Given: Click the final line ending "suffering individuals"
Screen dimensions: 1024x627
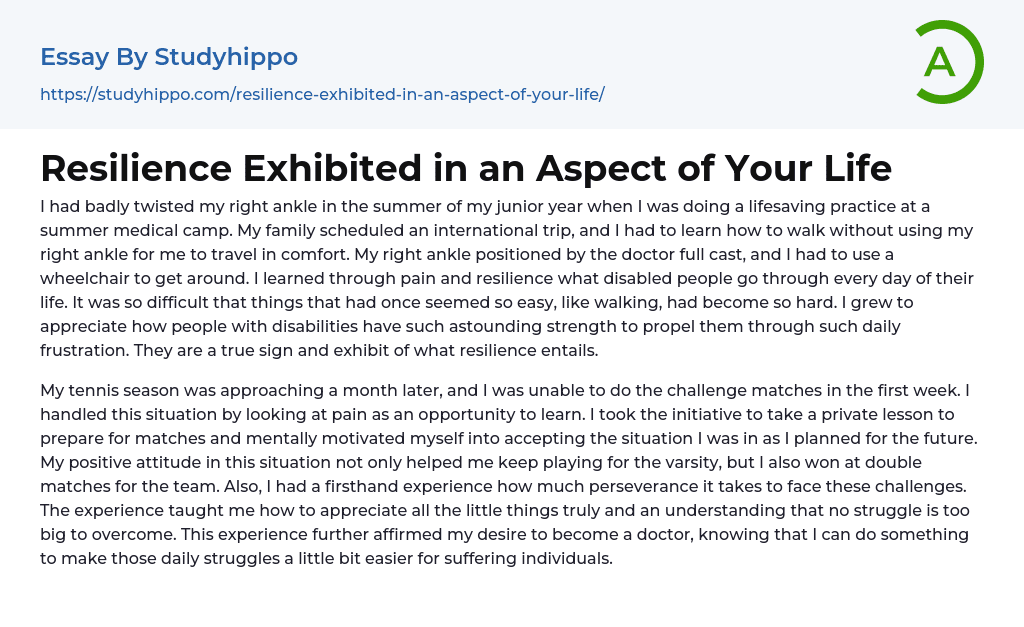Looking at the screenshot, I should (x=326, y=558).
